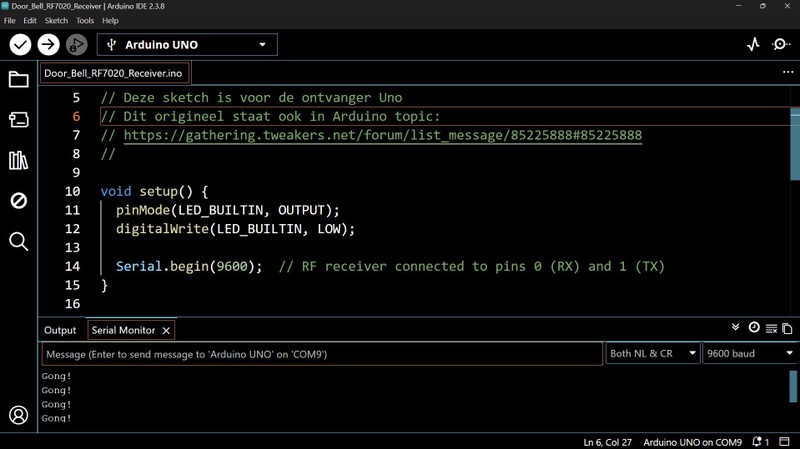Maximize or restore the Arduino IDE window

763,6
